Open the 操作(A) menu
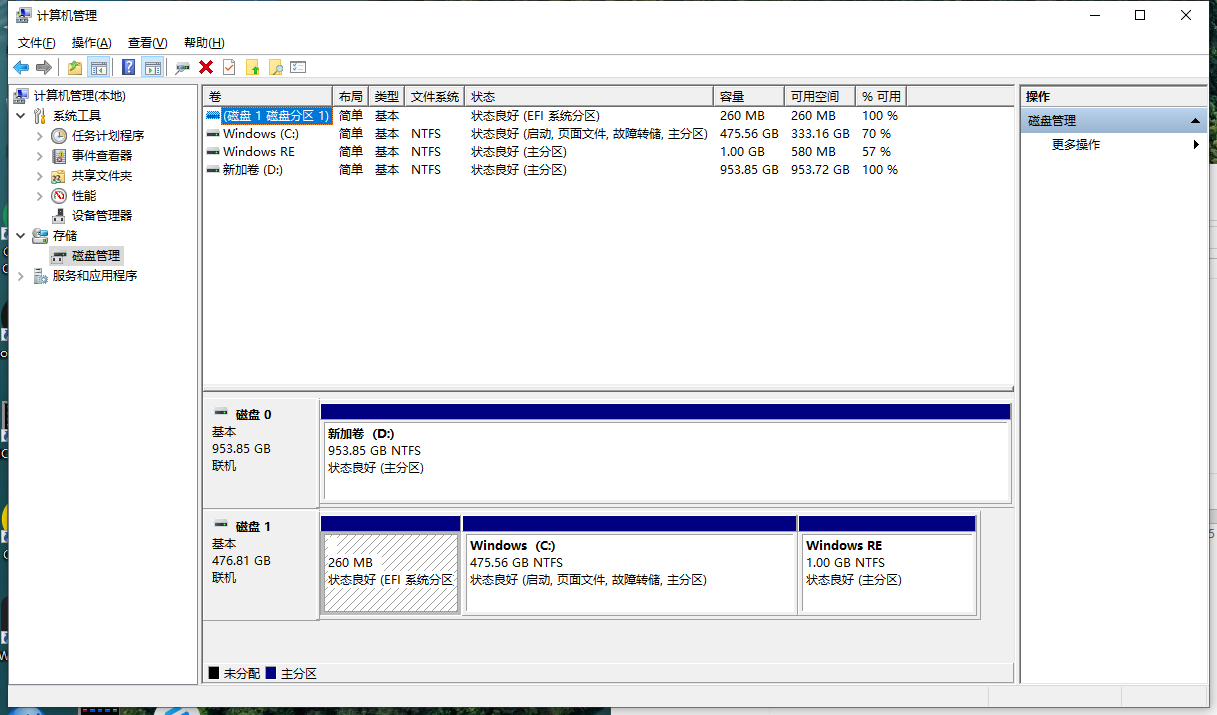Image resolution: width=1217 pixels, height=715 pixels. [x=91, y=43]
